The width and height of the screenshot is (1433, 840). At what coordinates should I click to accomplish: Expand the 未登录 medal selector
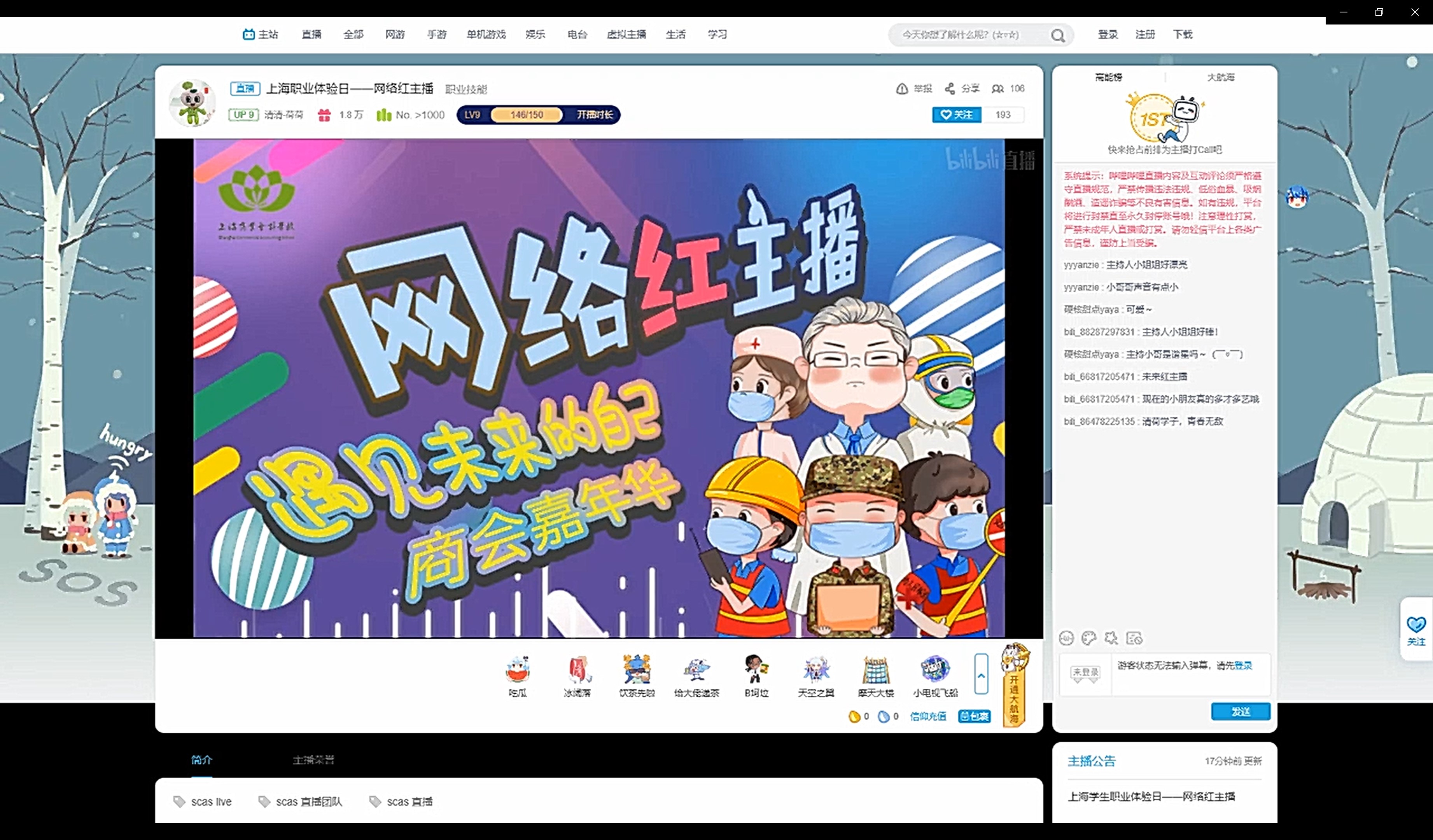point(1085,674)
